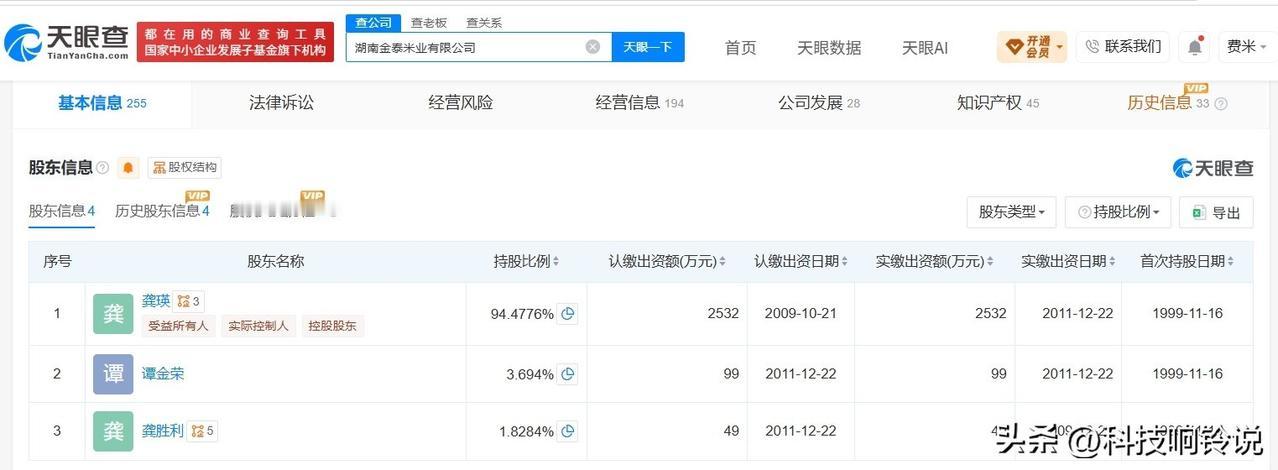The height and width of the screenshot is (470, 1278).
Task: Expand the 股东类型 filter dropdown
Action: (x=1012, y=212)
